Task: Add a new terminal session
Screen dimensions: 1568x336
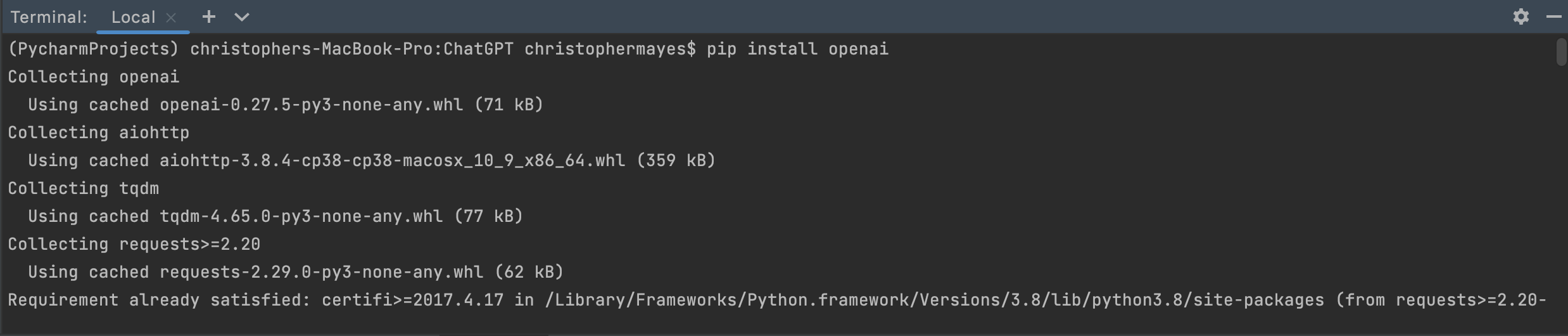Action: pos(208,17)
